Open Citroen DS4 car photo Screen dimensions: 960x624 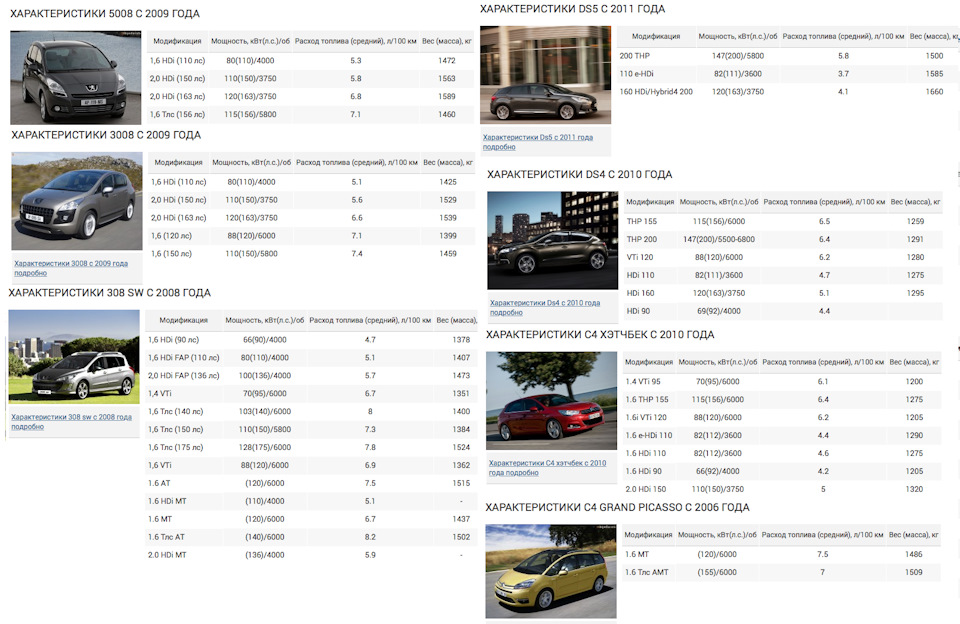pos(552,240)
